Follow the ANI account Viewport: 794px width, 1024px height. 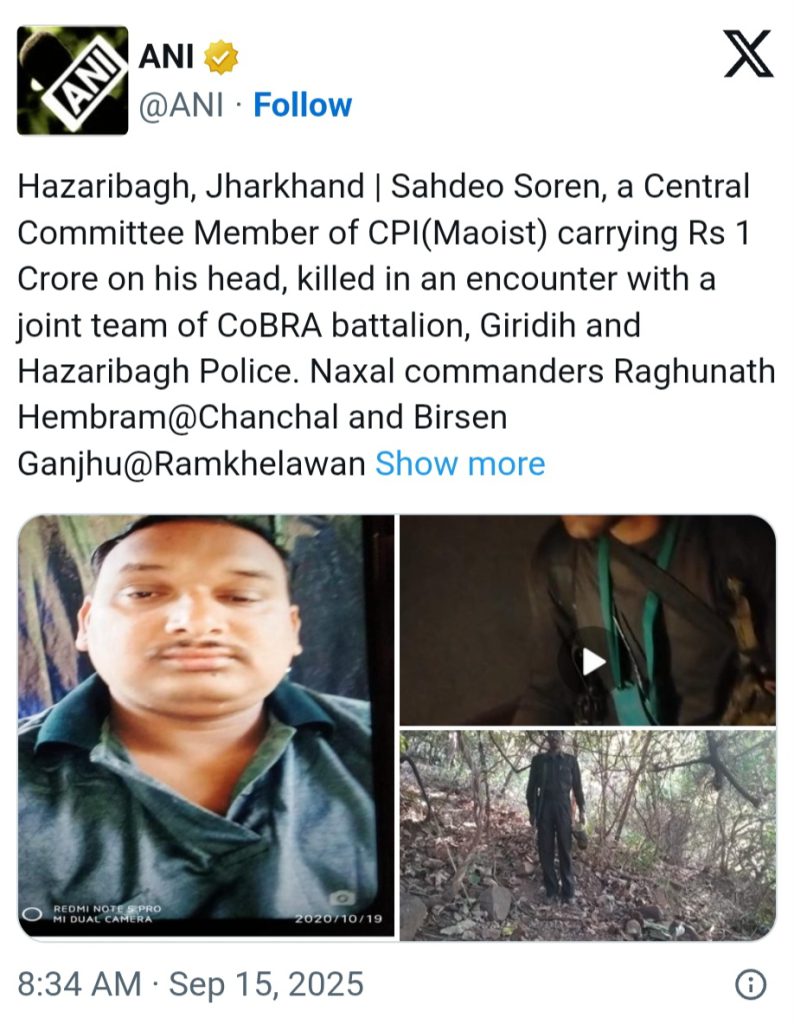tap(302, 105)
